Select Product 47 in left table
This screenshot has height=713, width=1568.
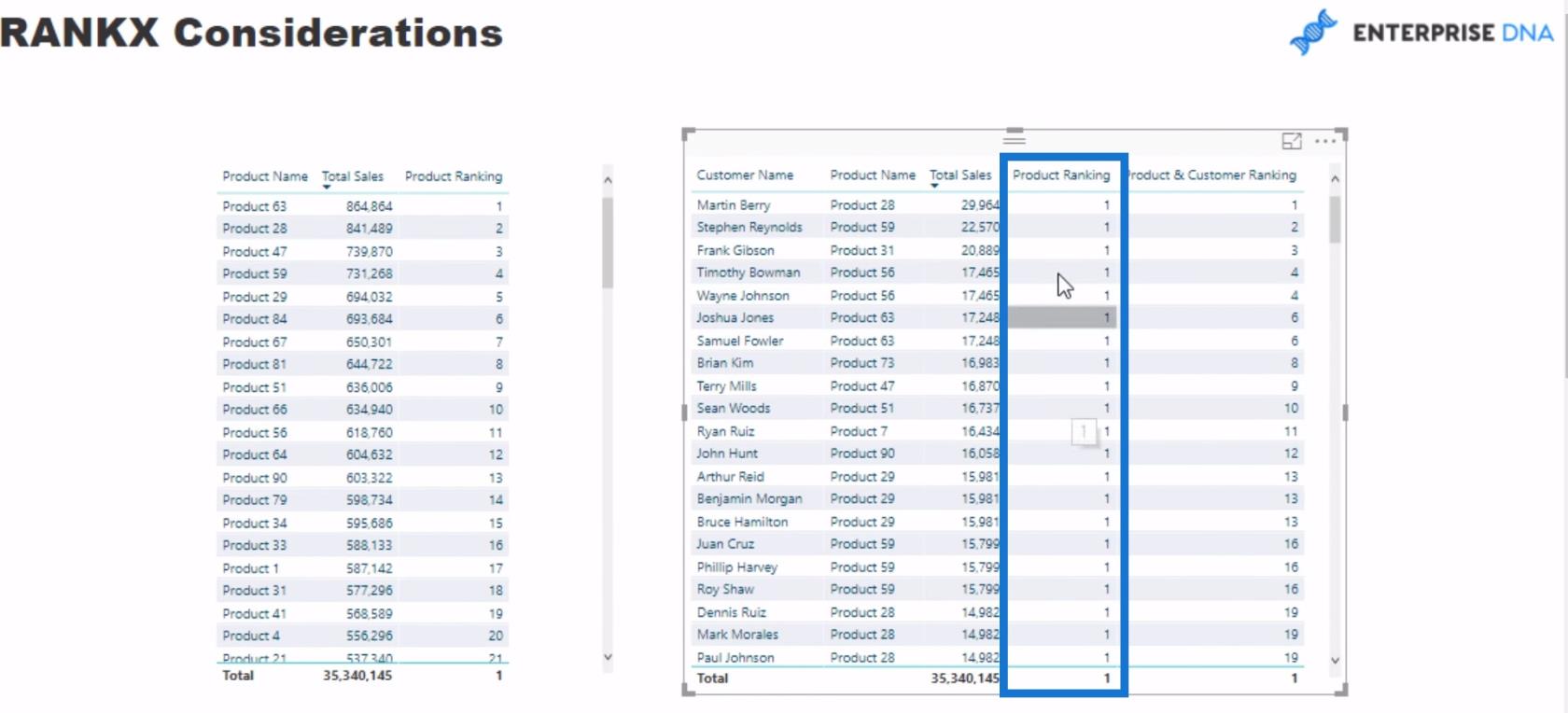[x=255, y=252]
